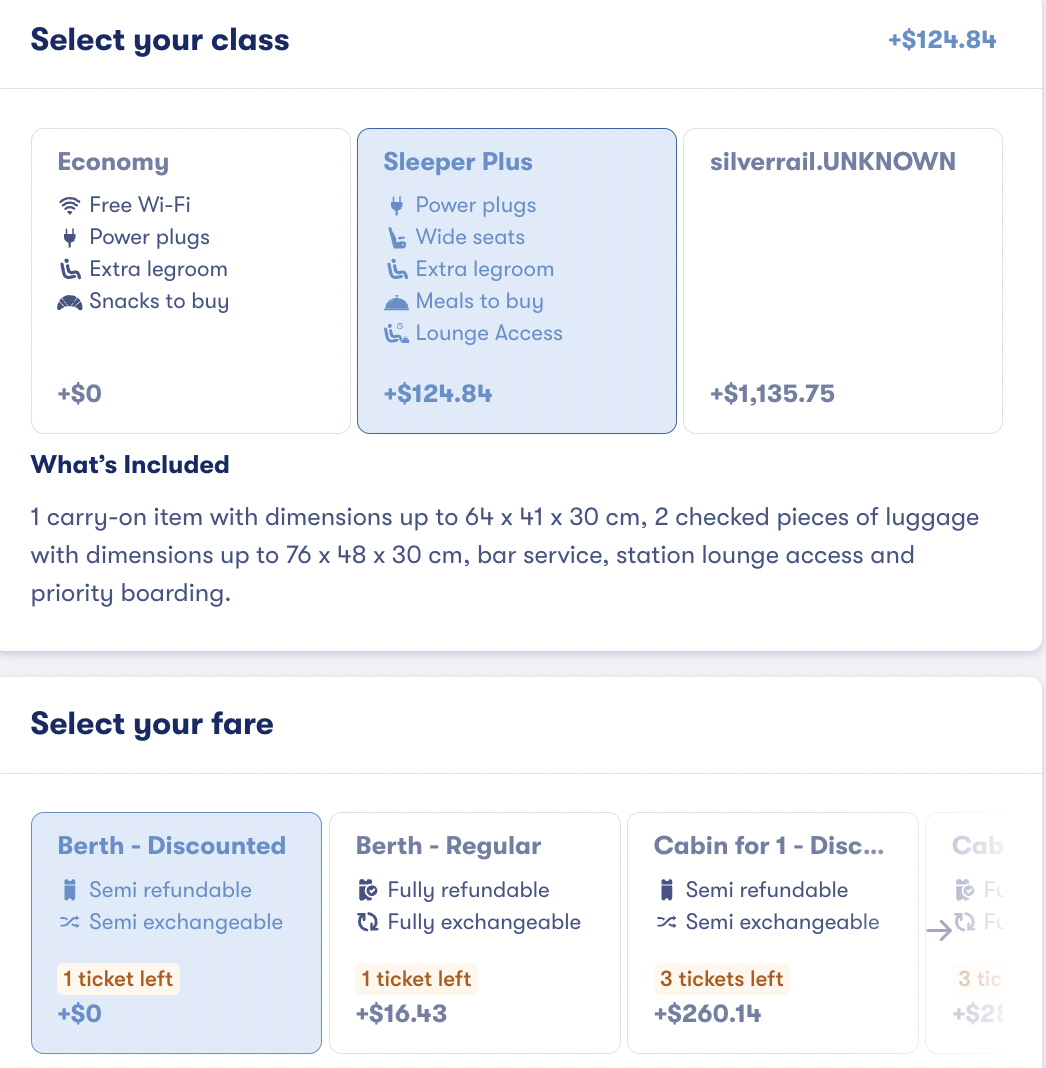Choose the silverrail.UNKNOWN class option
Viewport: 1046px width, 1068px height.
coord(842,281)
